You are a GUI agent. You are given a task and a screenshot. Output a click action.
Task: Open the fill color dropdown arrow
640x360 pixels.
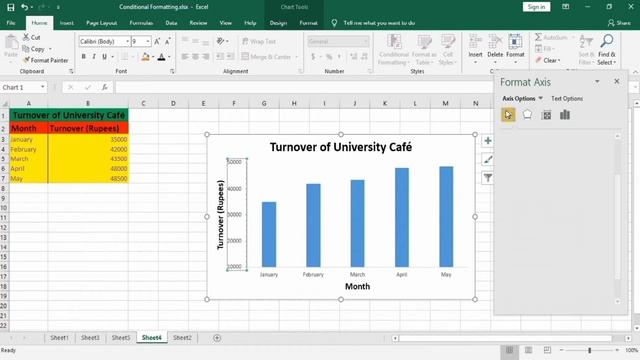153,57
